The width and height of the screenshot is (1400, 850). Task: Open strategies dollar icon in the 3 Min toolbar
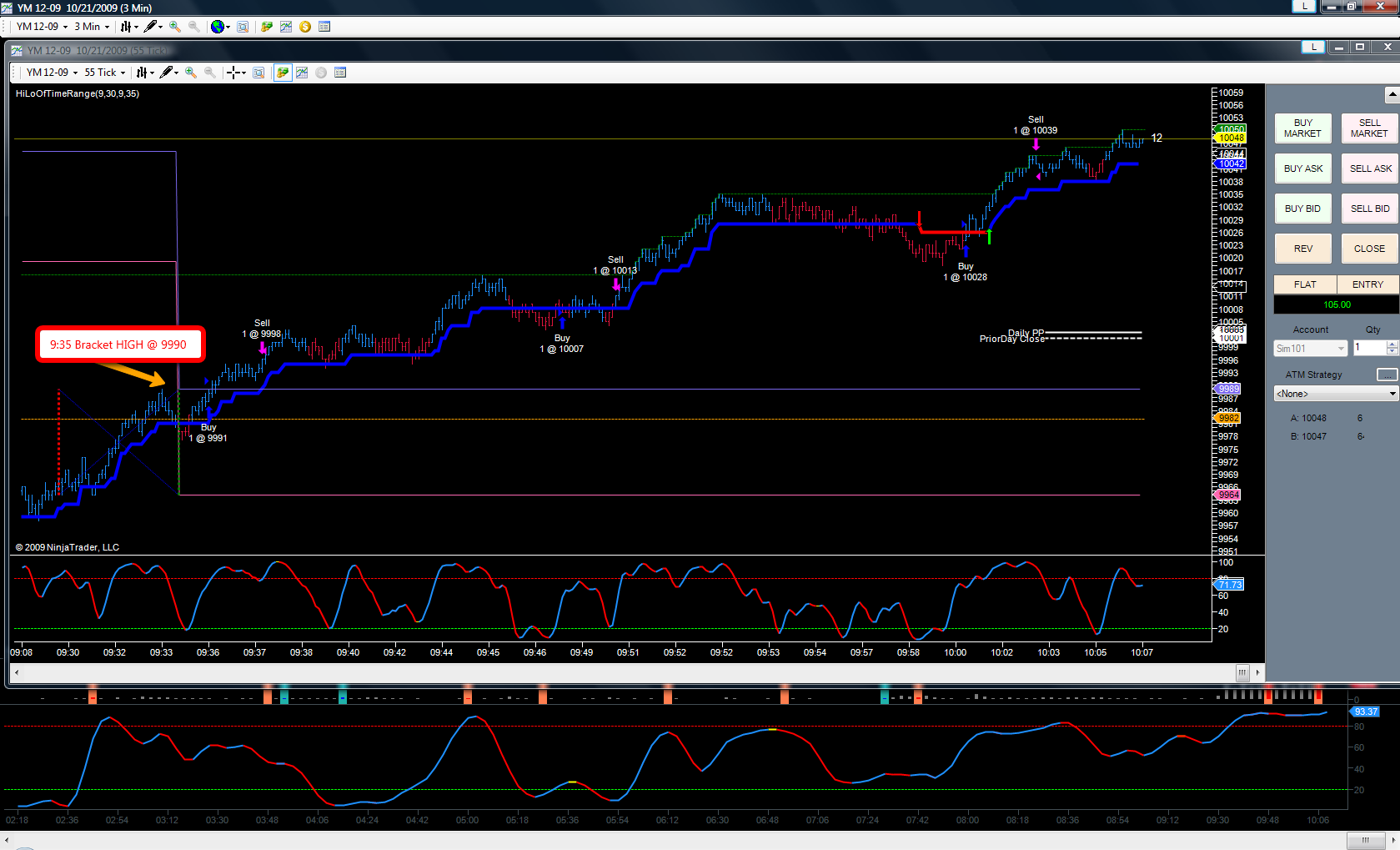pos(305,27)
